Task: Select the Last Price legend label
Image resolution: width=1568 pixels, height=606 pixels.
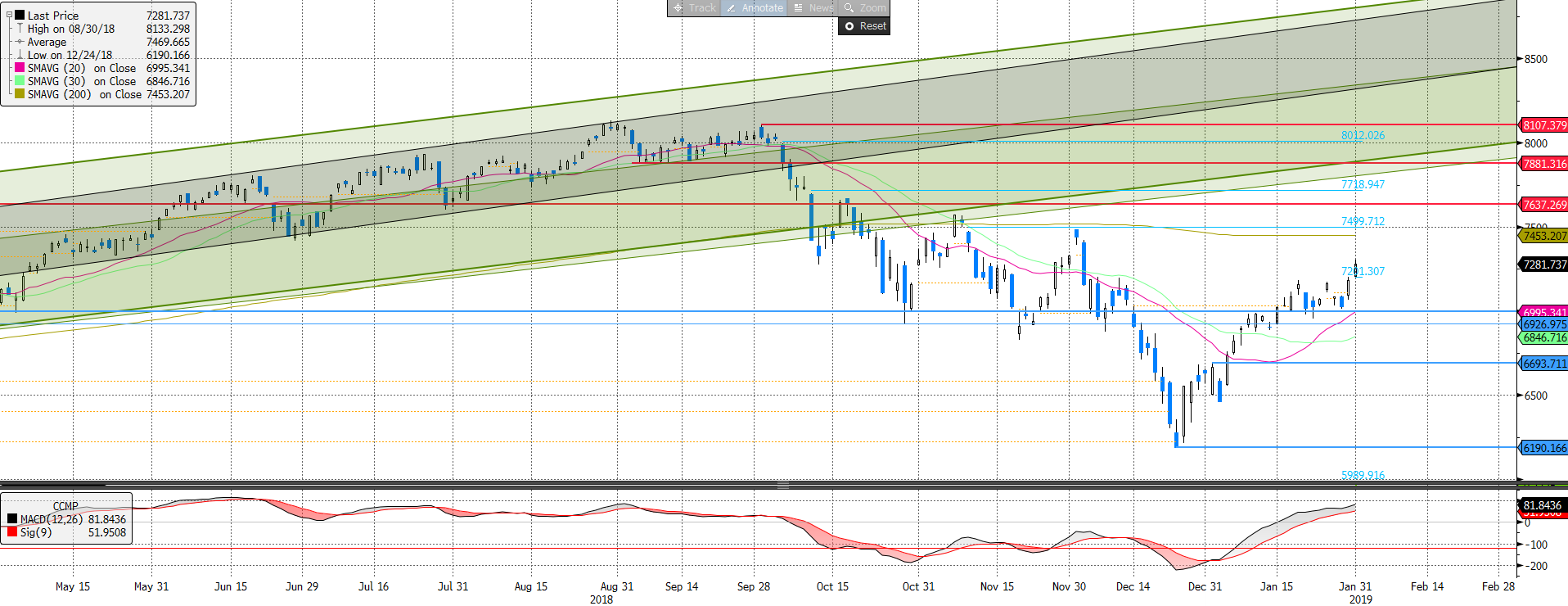Action: [x=53, y=16]
